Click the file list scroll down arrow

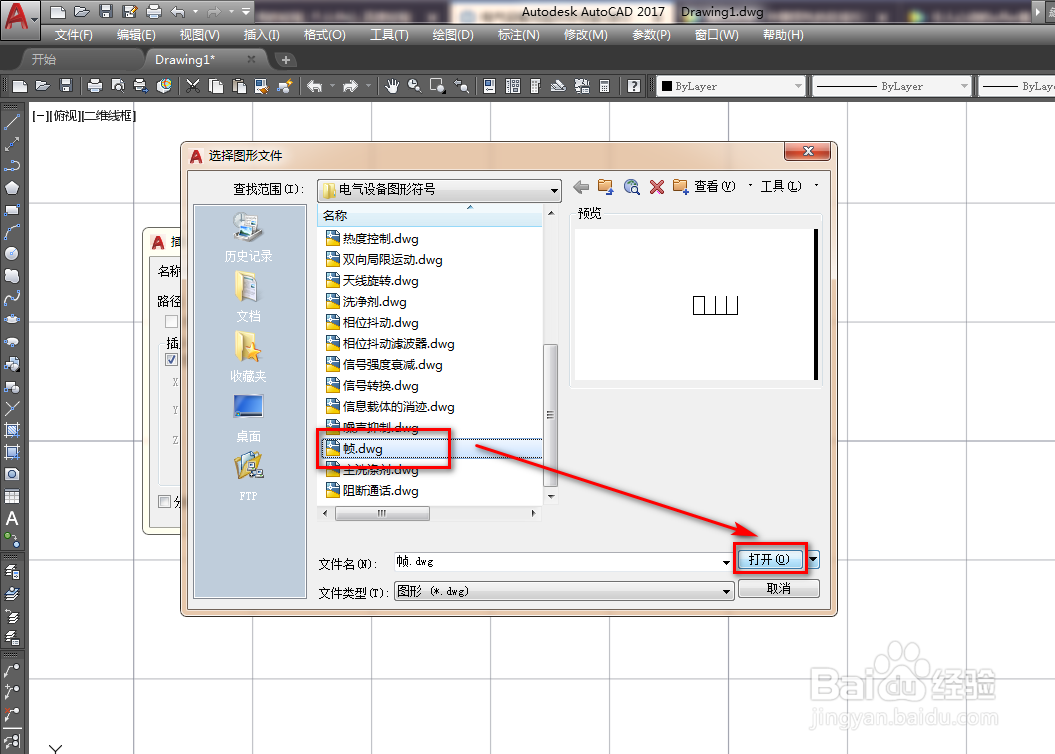pyautogui.click(x=551, y=497)
